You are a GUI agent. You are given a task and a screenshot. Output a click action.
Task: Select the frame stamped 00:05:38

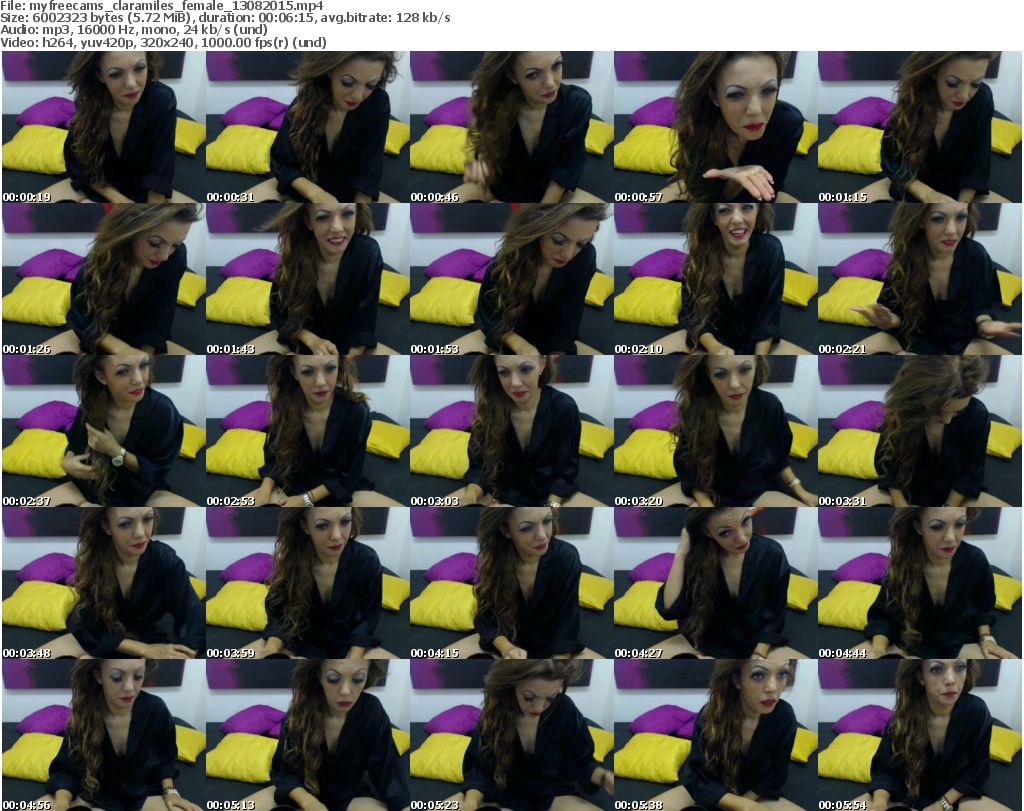(715, 735)
